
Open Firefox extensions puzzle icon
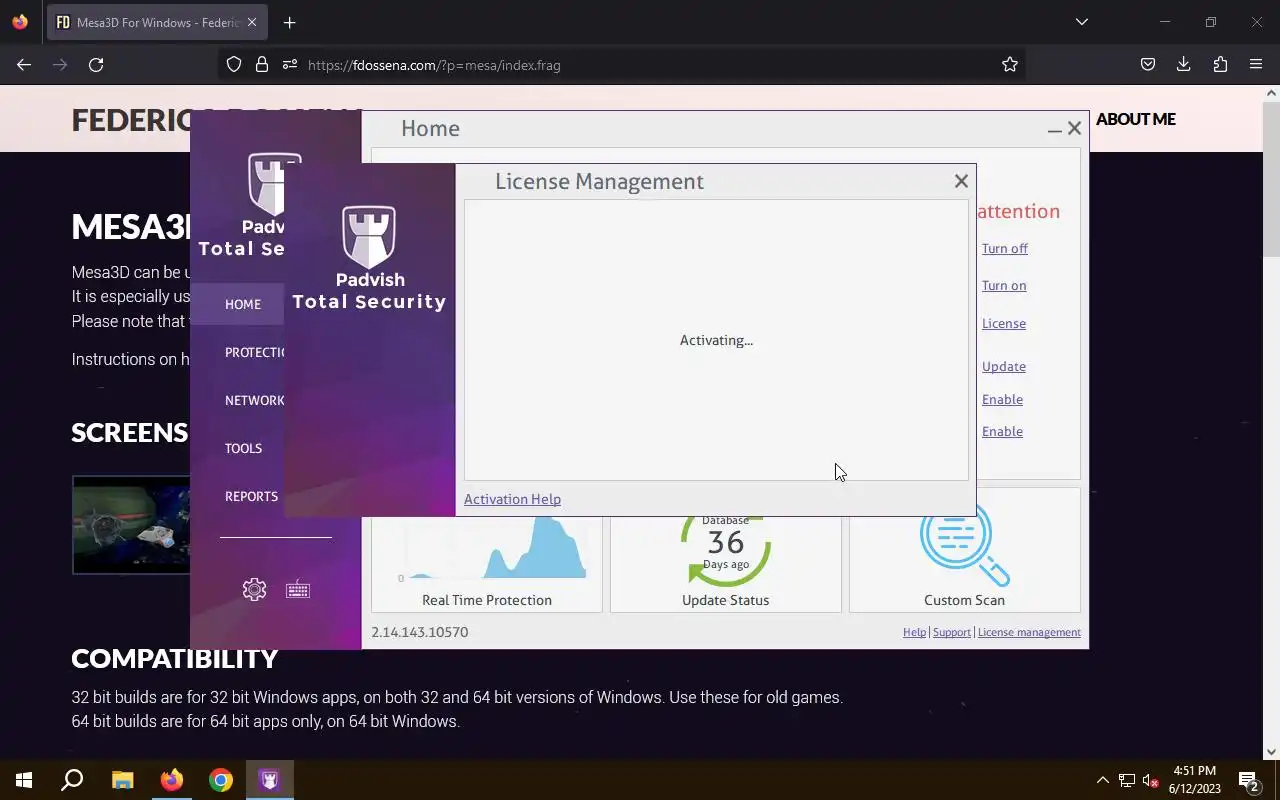point(1220,64)
